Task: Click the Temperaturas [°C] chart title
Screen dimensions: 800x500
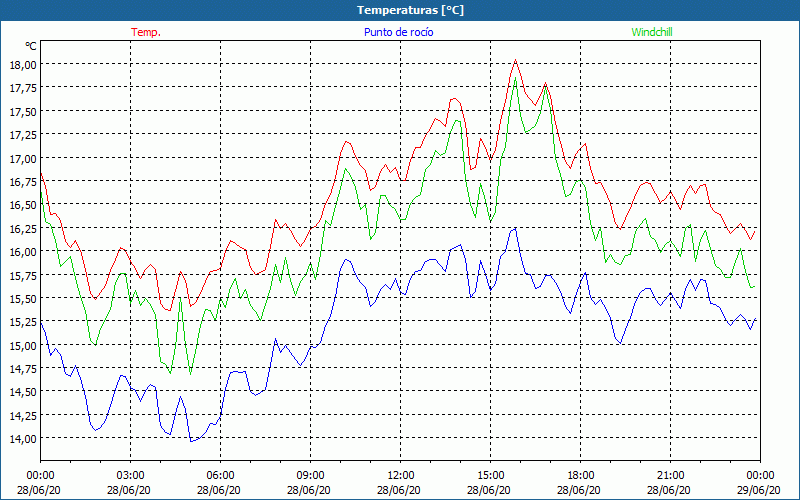Action: click(x=410, y=10)
